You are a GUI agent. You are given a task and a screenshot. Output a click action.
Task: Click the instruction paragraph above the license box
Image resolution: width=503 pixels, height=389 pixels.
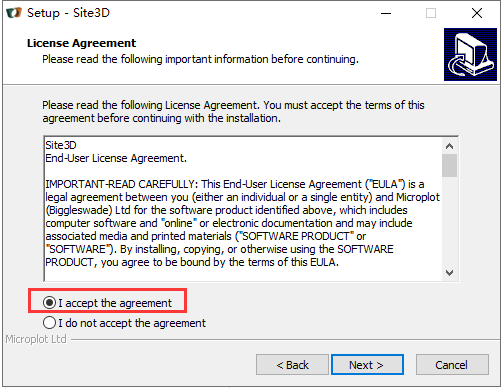point(233,112)
